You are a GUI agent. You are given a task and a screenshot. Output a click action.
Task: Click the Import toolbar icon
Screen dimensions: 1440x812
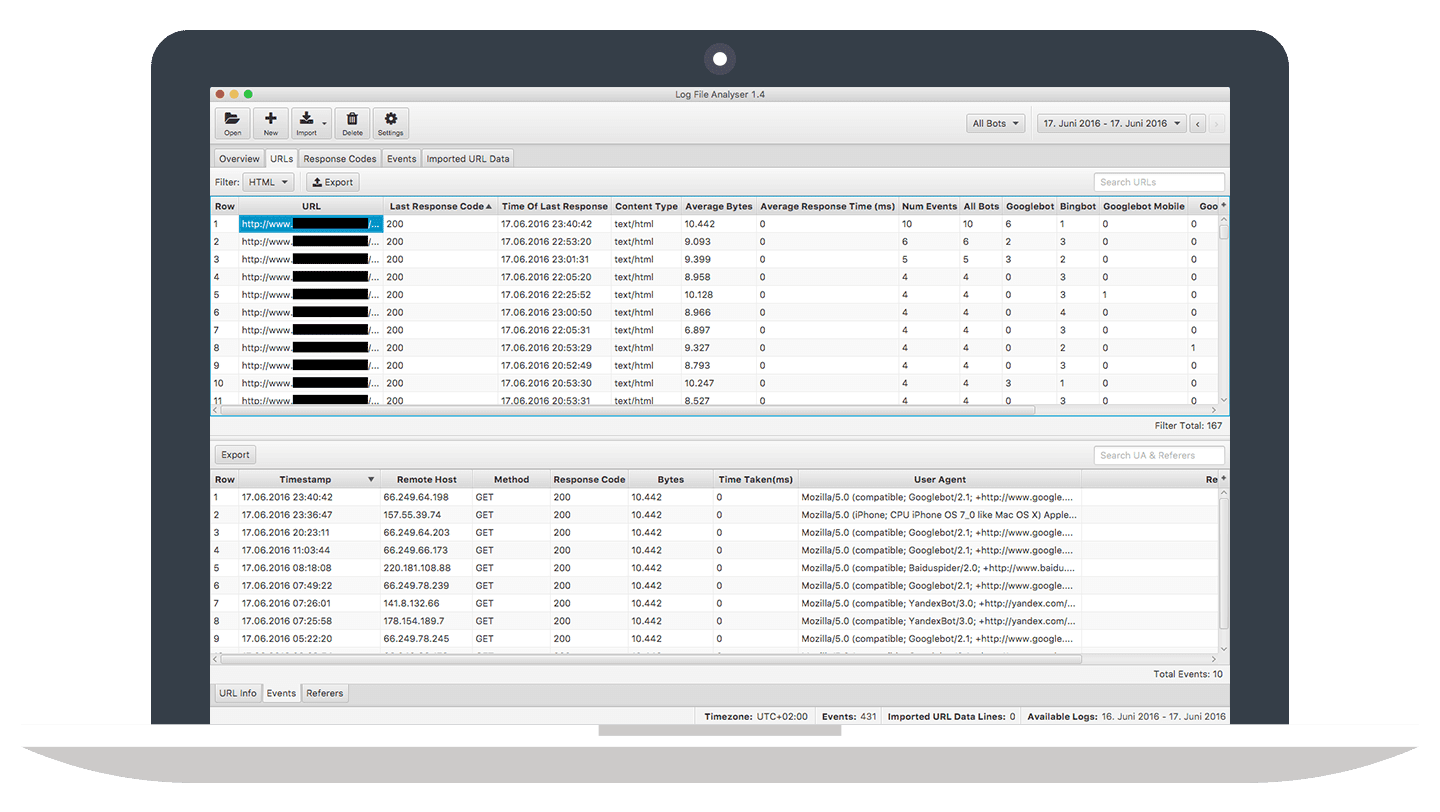point(306,123)
